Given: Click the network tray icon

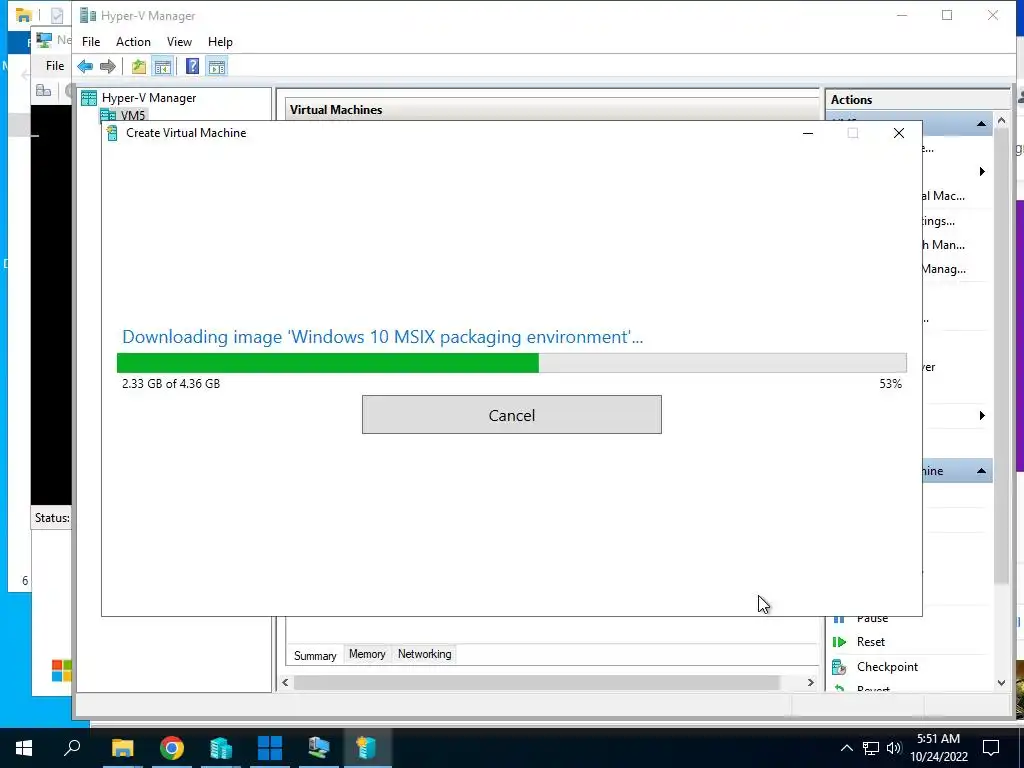Looking at the screenshot, I should click(x=871, y=748).
